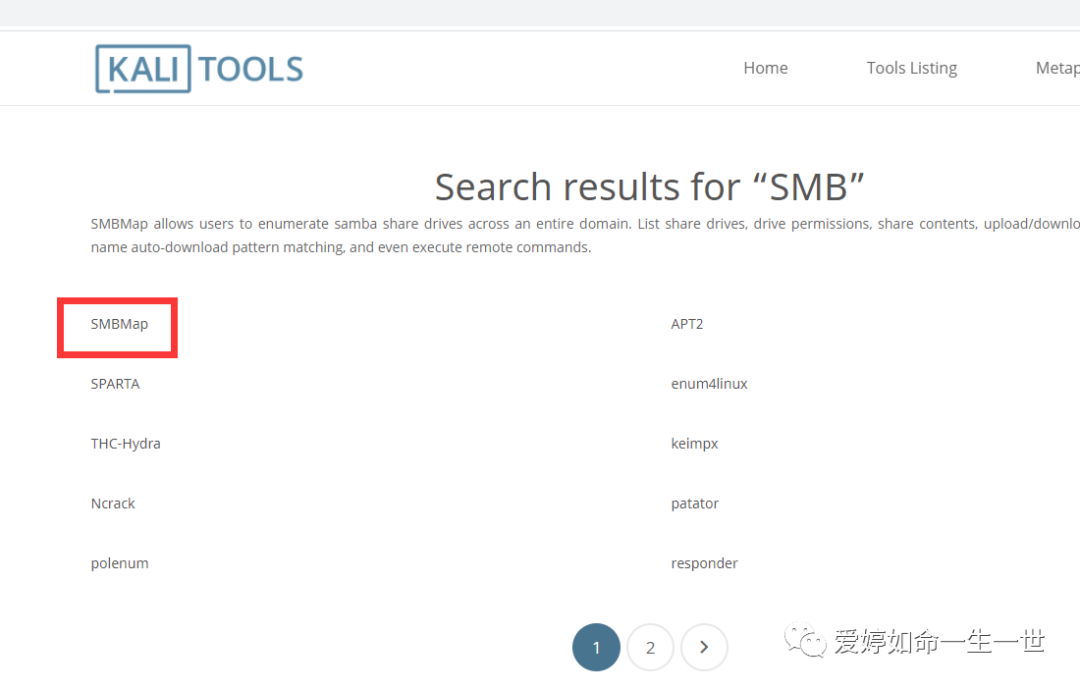Select pagination page 1 button
This screenshot has height=689, width=1080.
[x=596, y=647]
